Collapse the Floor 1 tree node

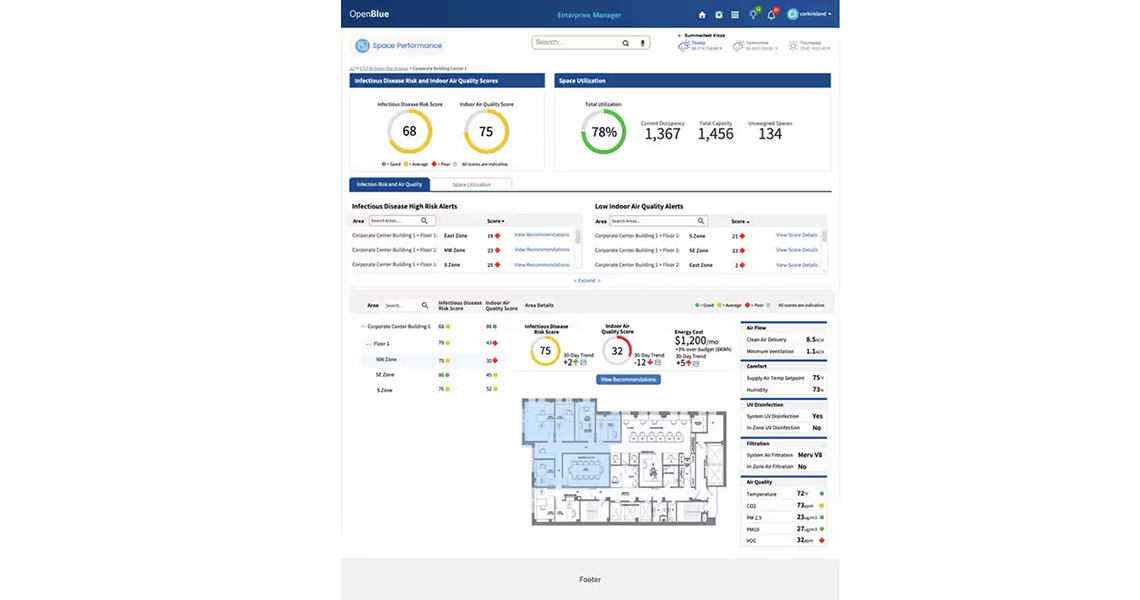click(369, 343)
